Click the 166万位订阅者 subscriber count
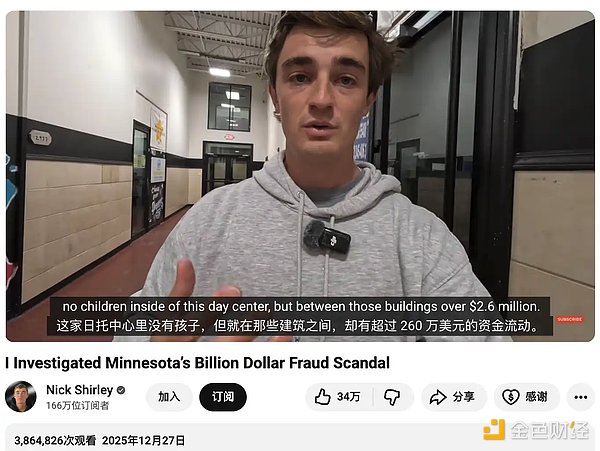Screen dimensions: 600x451 coord(77,405)
